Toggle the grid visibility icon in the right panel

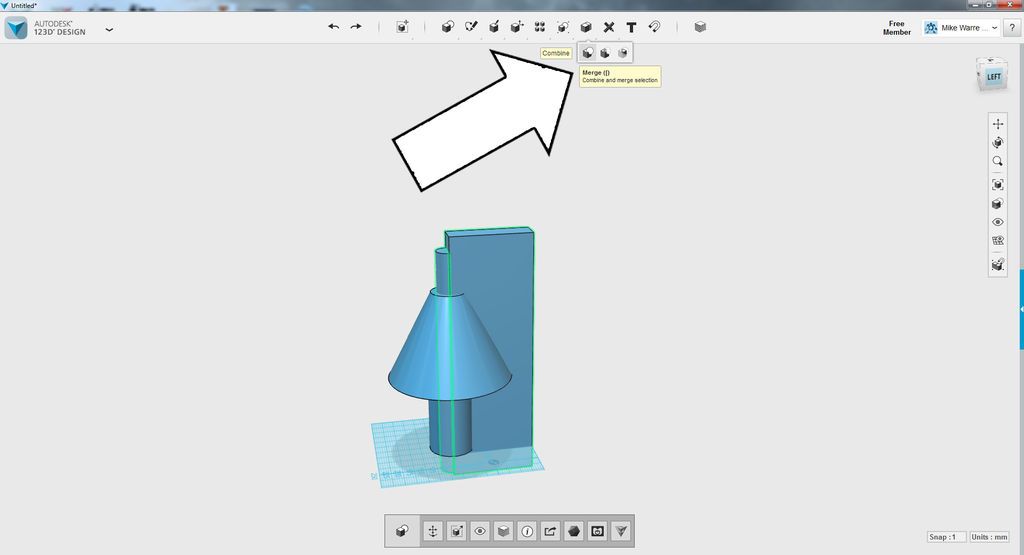coord(997,241)
